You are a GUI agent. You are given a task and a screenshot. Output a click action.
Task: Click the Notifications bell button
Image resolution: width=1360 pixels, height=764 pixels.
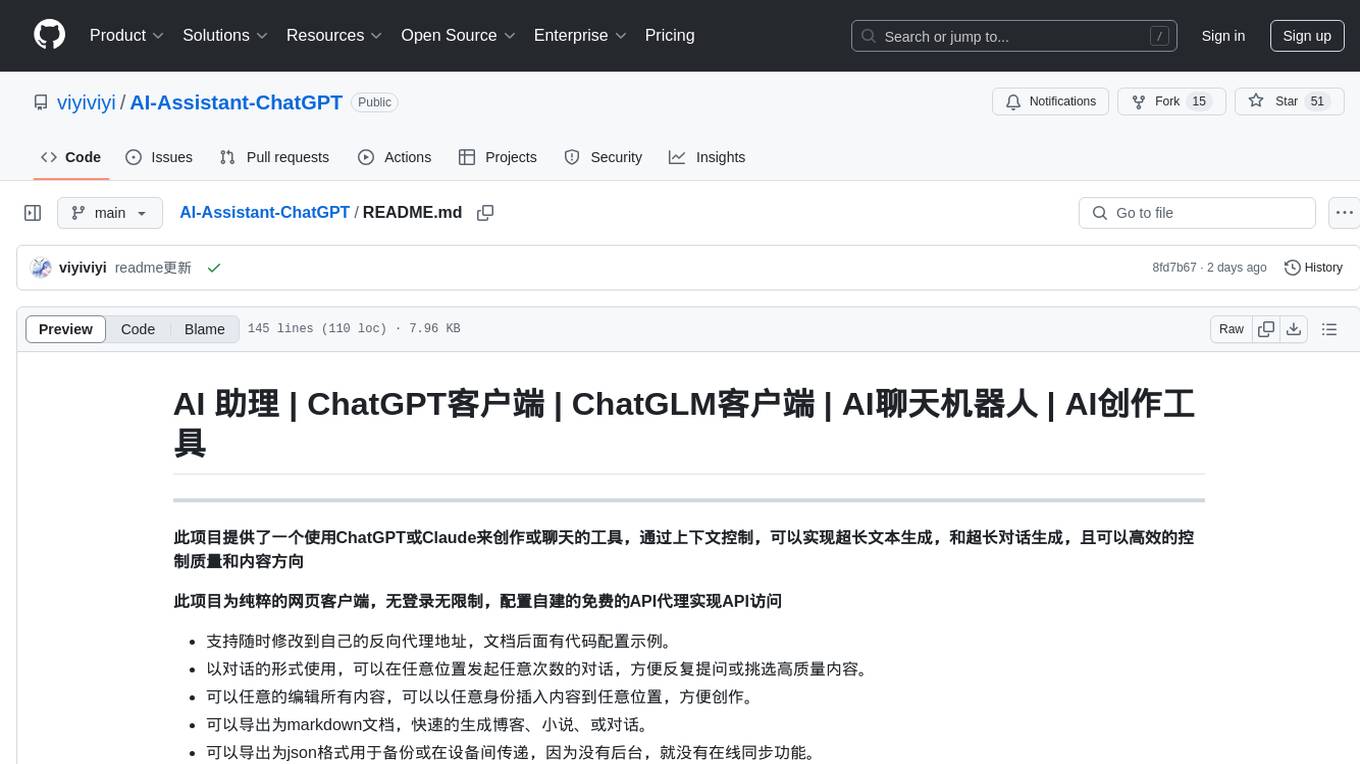(1051, 101)
